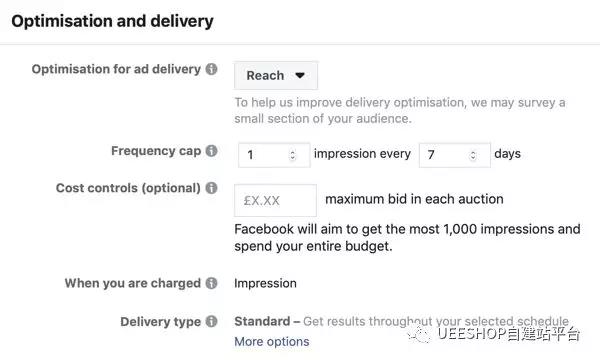Click the Optimisation and delivery heading

(112, 21)
